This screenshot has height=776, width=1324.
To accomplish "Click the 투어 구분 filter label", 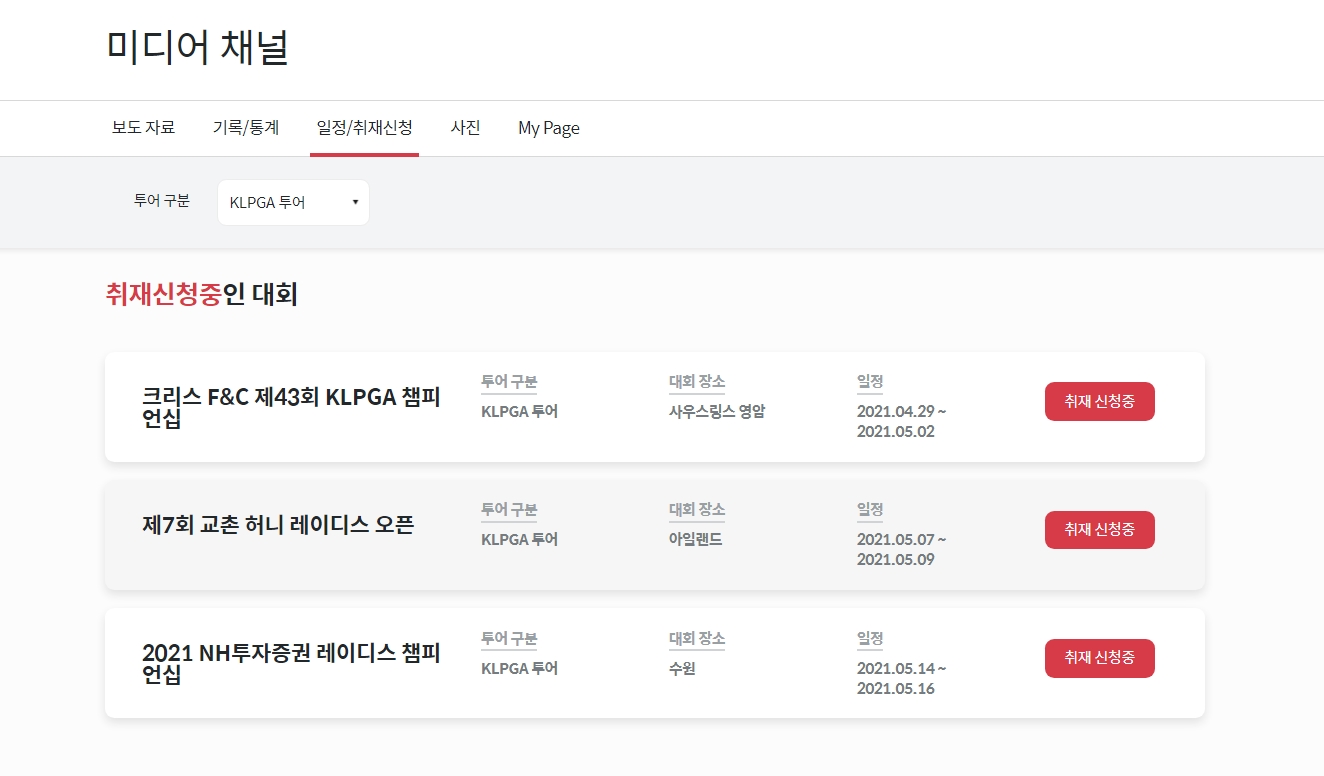I will 162,200.
